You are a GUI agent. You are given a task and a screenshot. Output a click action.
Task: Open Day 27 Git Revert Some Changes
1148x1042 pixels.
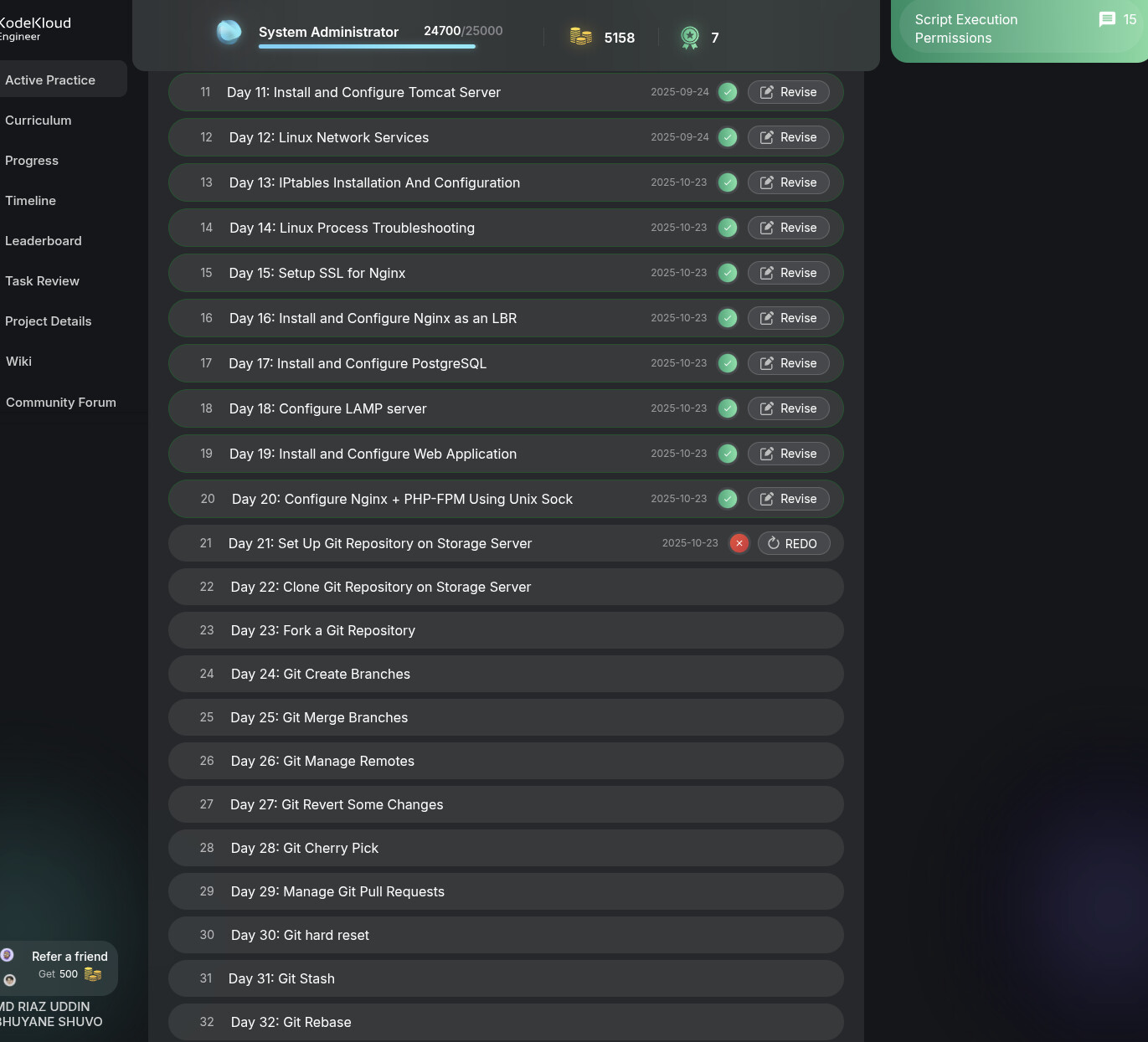337,804
